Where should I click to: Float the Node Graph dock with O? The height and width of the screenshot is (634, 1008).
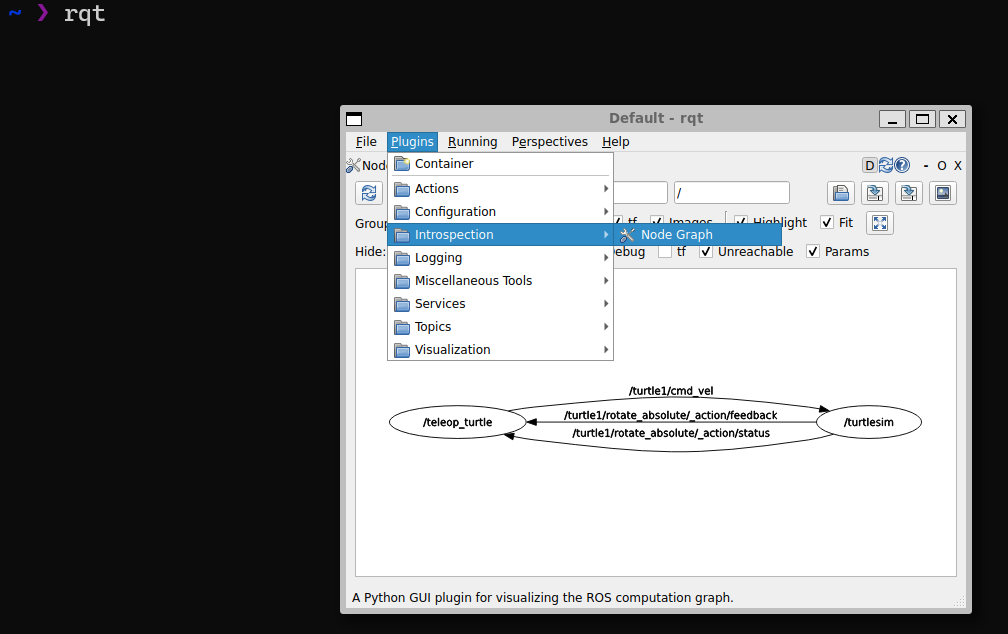tap(942, 166)
